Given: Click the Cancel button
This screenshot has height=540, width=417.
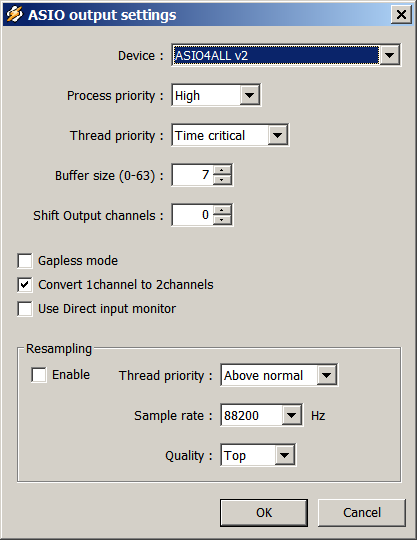Looking at the screenshot, I should point(362,513).
